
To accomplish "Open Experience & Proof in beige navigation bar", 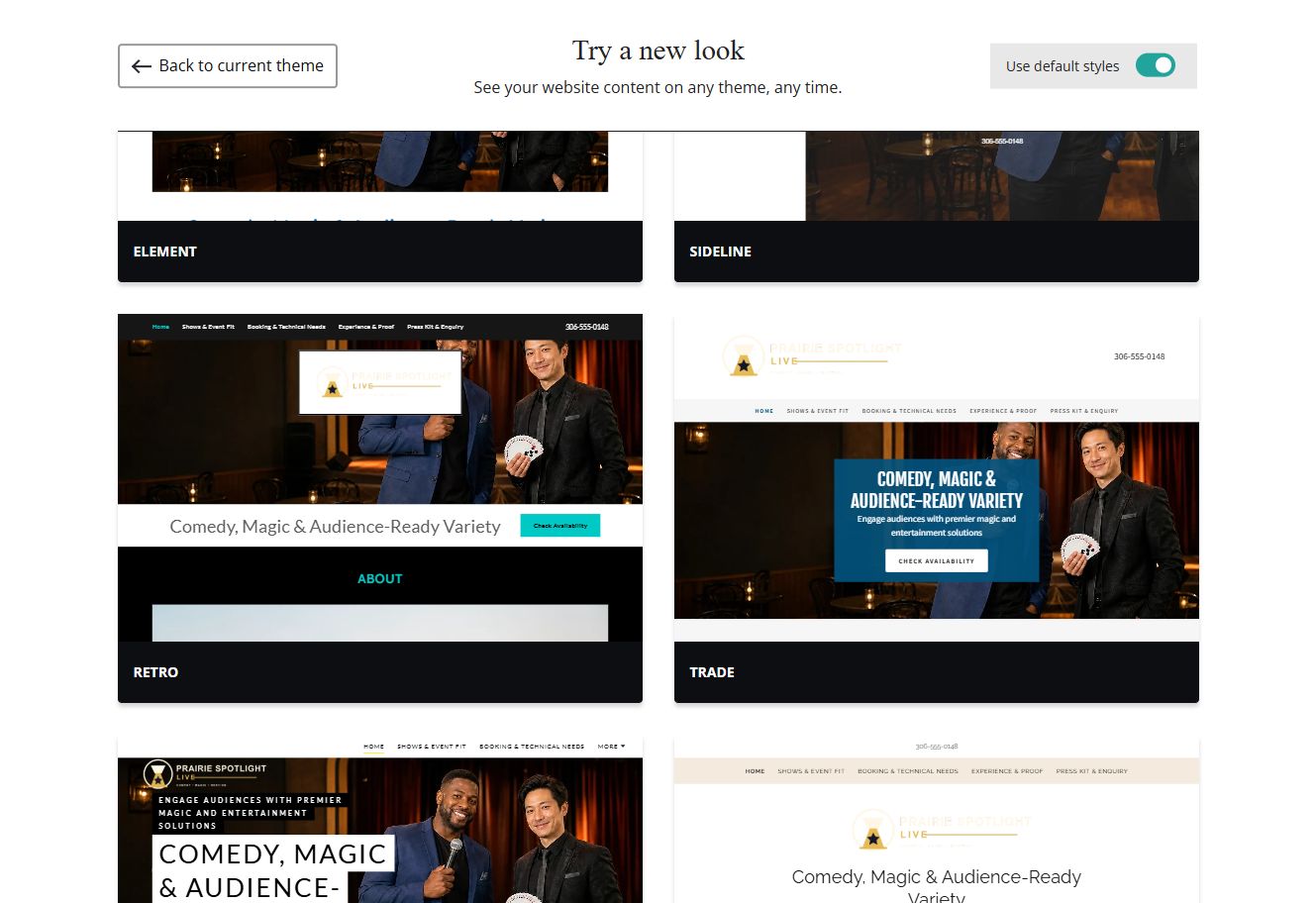I will pos(1007,771).
